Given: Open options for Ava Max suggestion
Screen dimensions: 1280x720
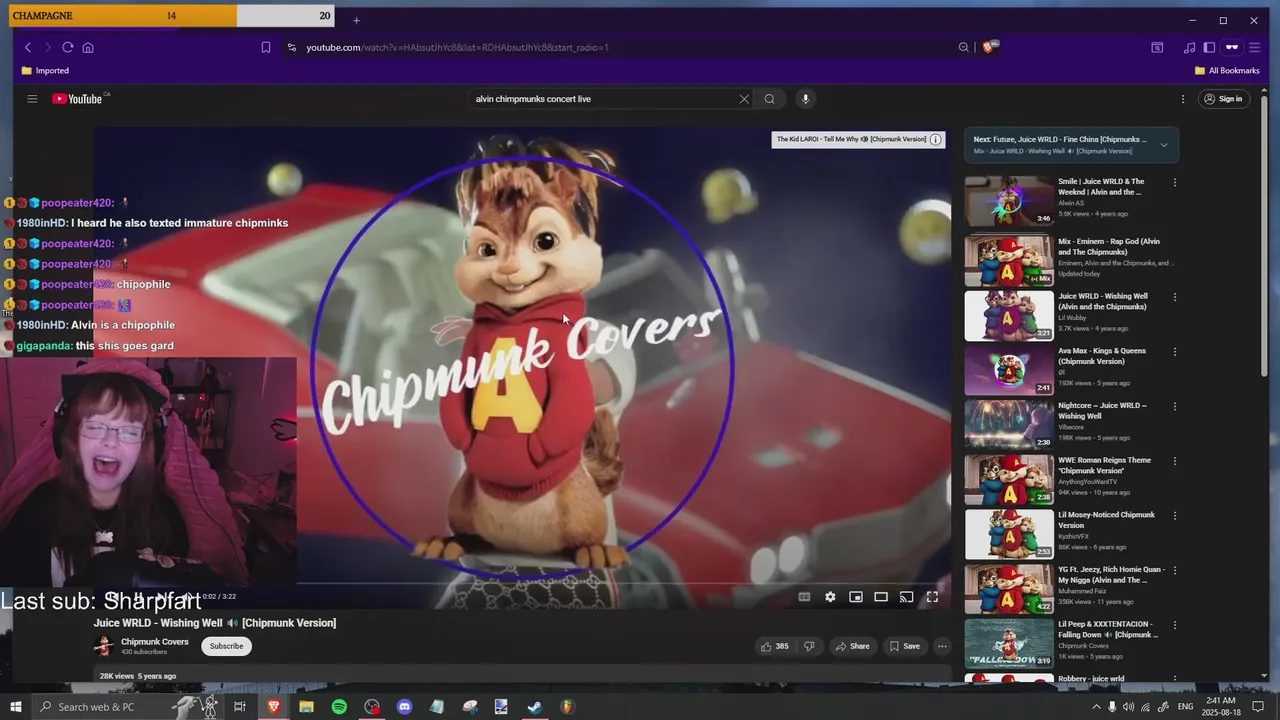Looking at the screenshot, I should click(x=1175, y=352).
